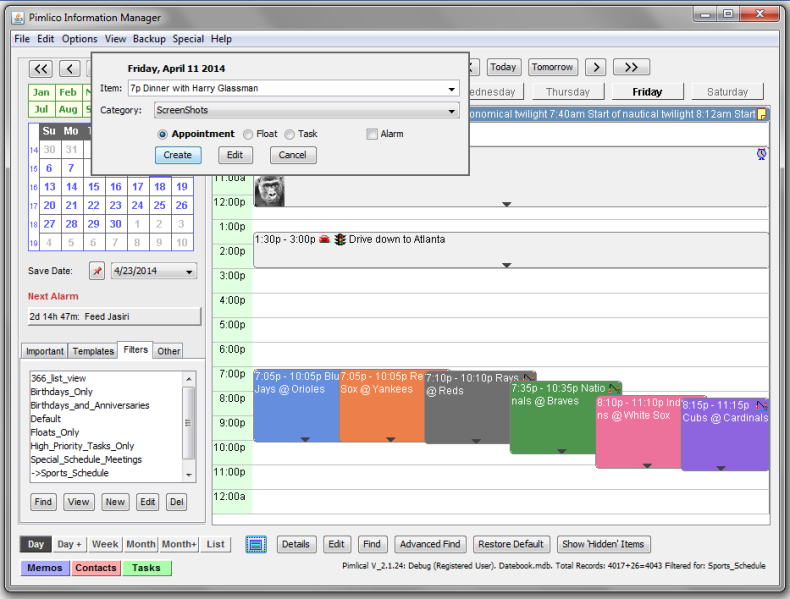Open the purple Memos button
Screen dimensions: 790x599
[45, 568]
